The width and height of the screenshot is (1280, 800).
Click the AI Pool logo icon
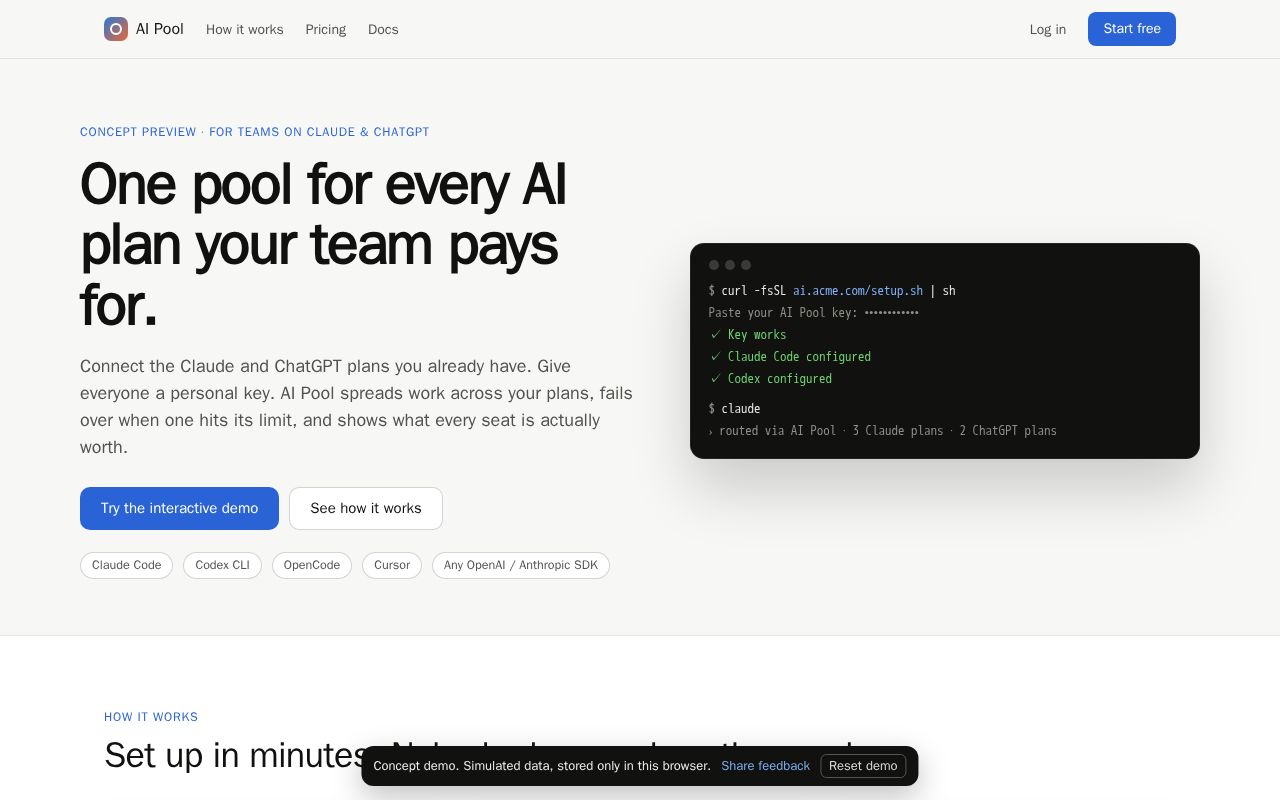(116, 29)
